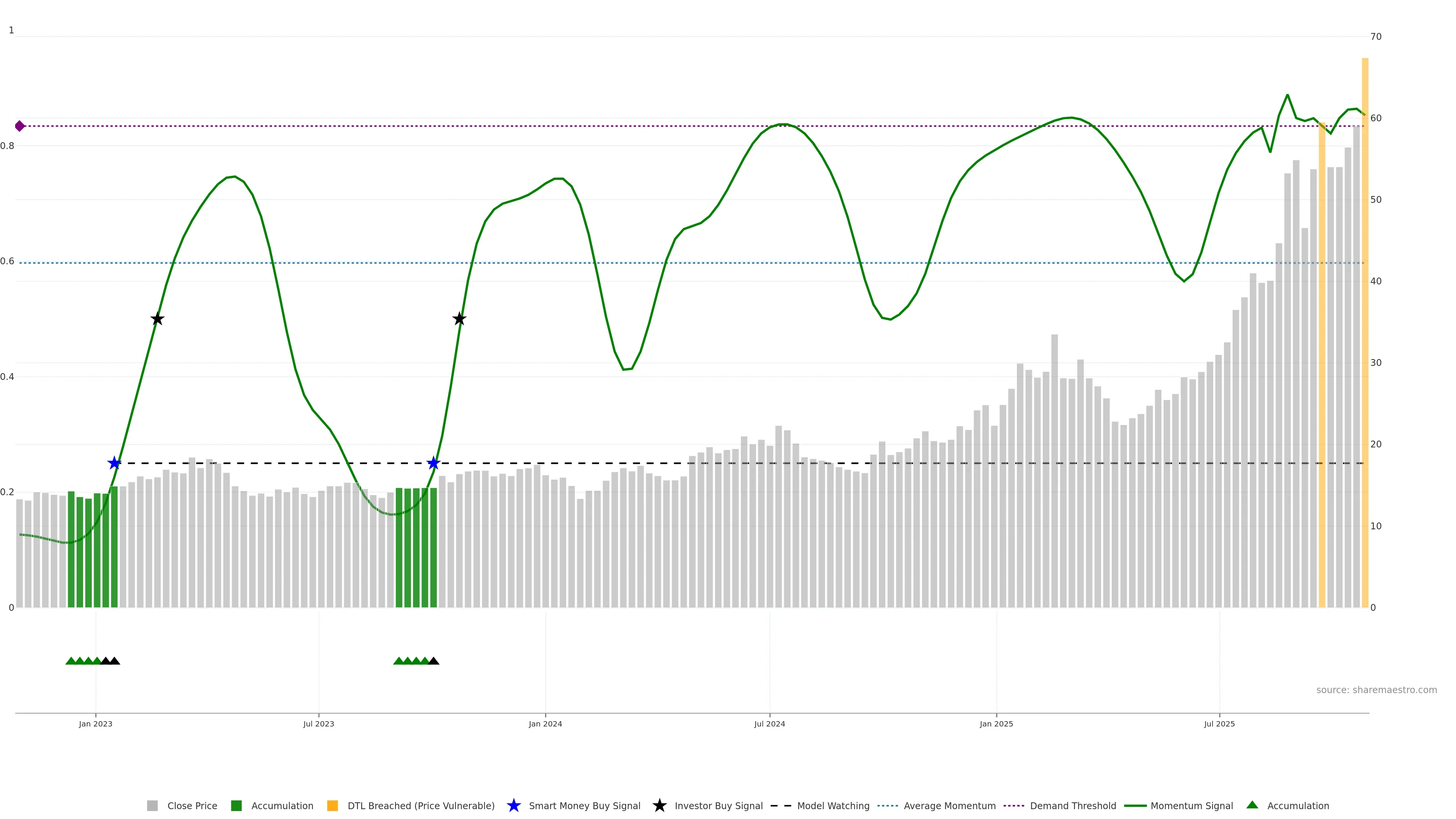The height and width of the screenshot is (819, 1456).
Task: Click the gray Close Price legend swatch
Action: coord(152,805)
